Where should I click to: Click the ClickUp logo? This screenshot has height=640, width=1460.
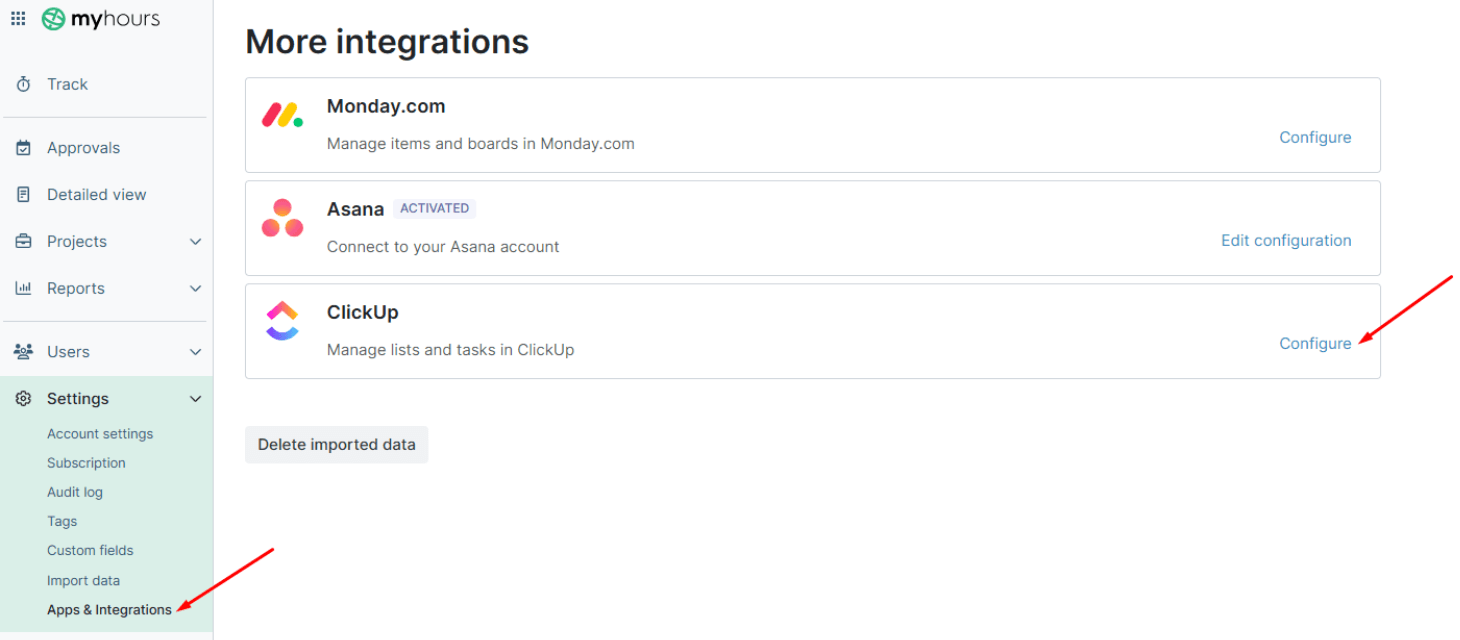coord(282,319)
